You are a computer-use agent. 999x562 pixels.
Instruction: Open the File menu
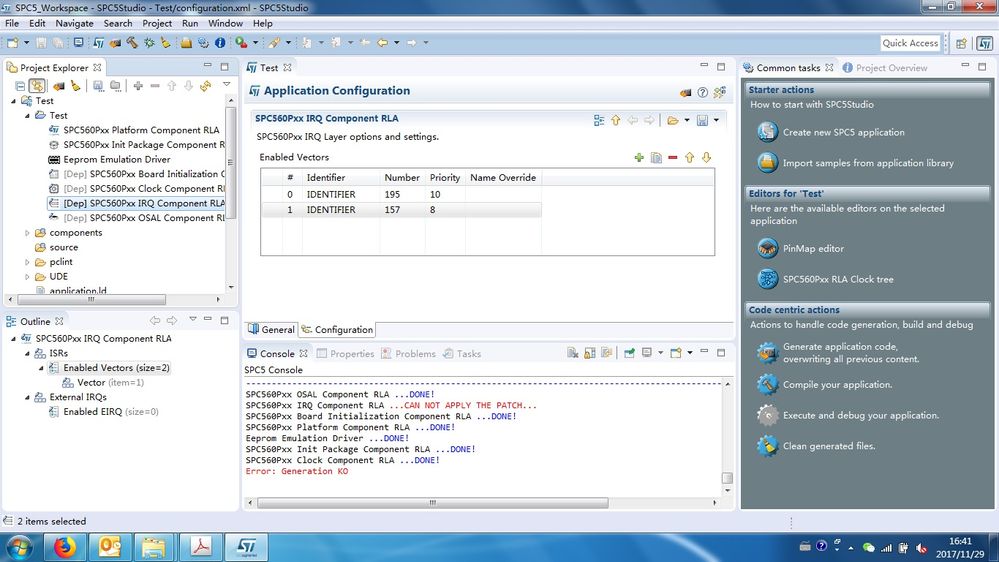tap(12, 24)
